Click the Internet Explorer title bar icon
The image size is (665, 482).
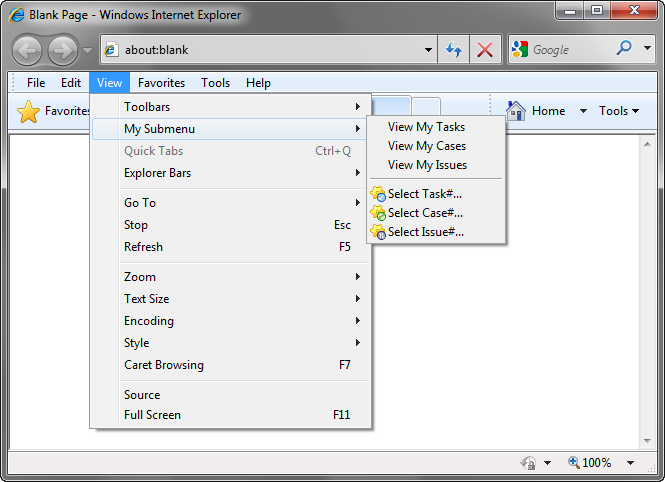[17, 15]
